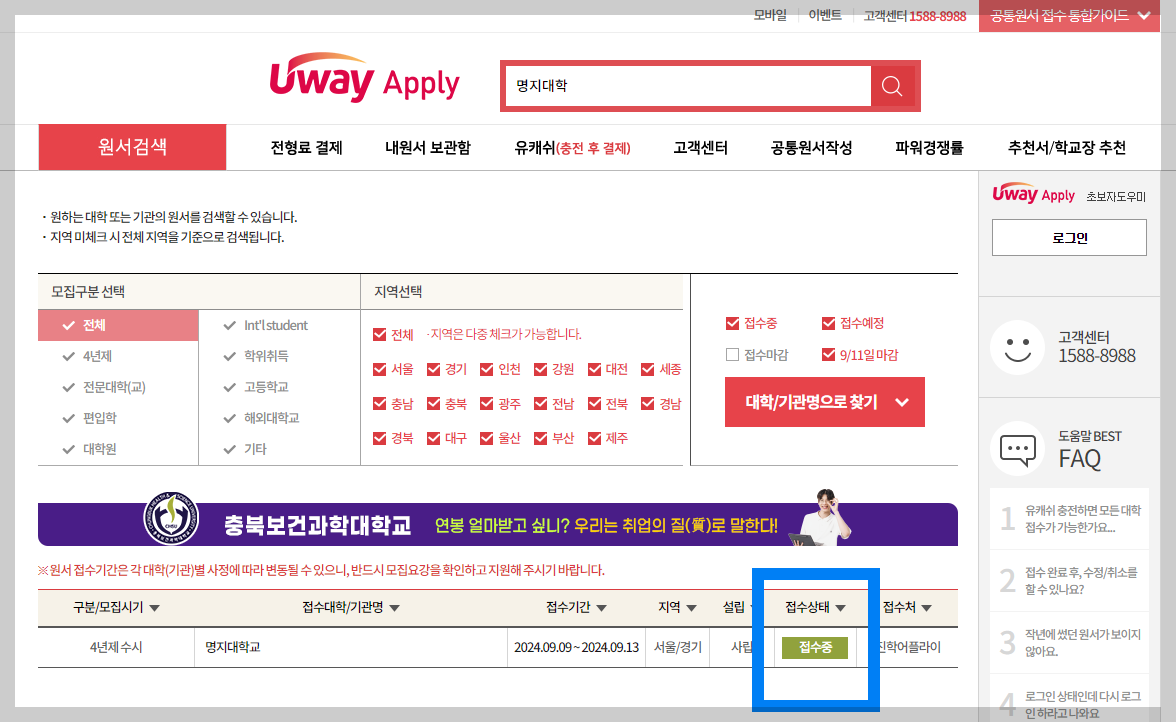The image size is (1176, 722).
Task: Open the 추천서/학교장 추천 menu
Action: tap(1066, 148)
